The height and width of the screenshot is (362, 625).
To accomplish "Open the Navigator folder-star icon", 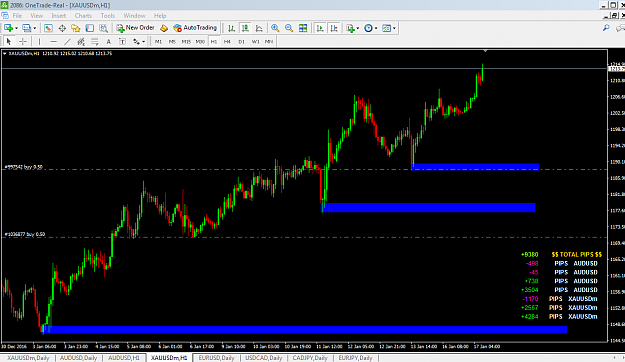I will pos(76,28).
